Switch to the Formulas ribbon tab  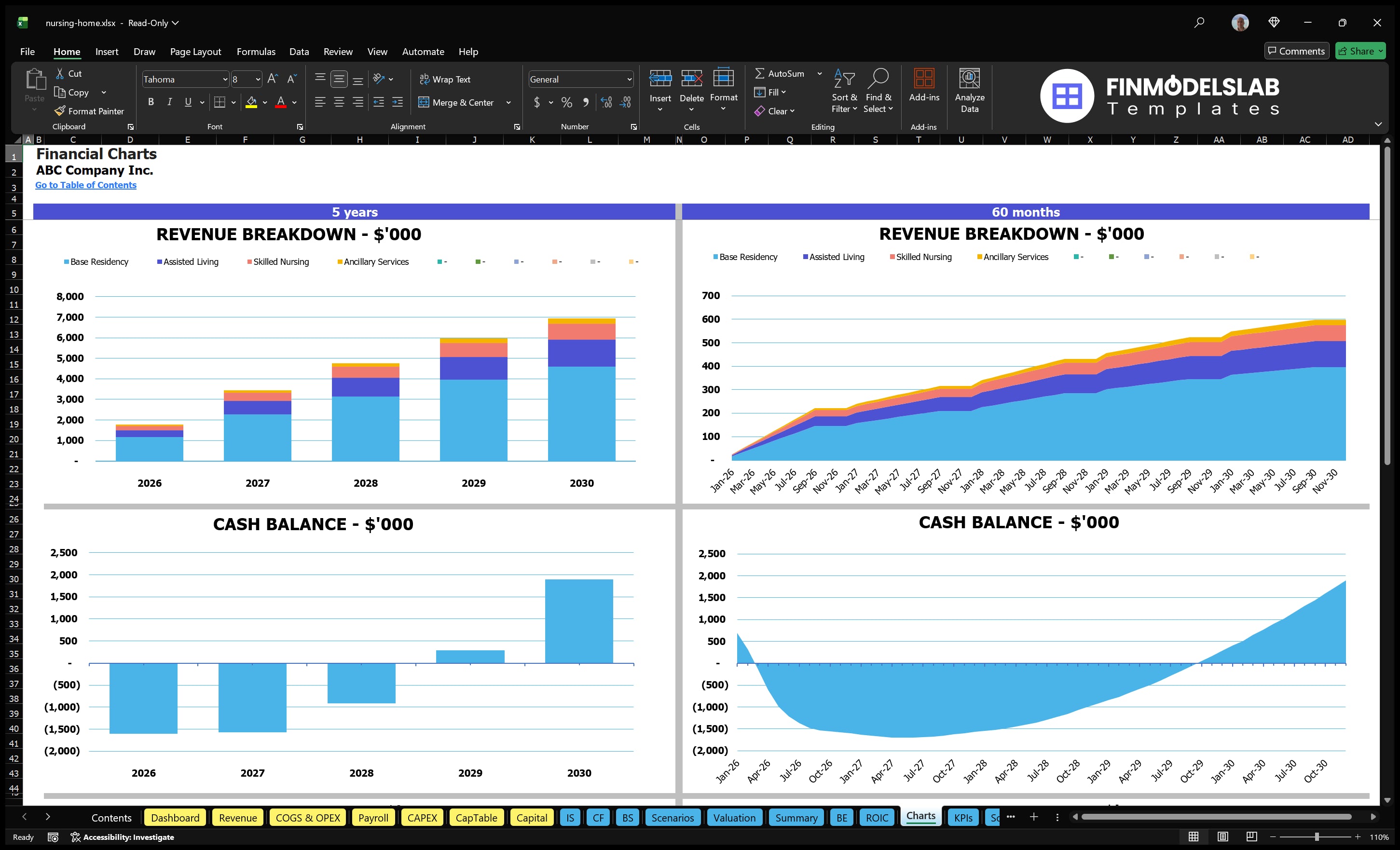coord(256,52)
